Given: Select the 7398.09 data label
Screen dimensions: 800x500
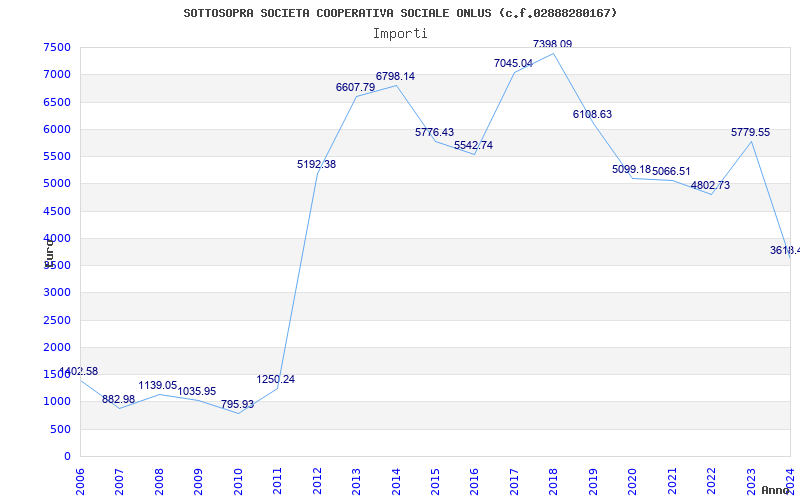Looking at the screenshot, I should click(x=553, y=44).
